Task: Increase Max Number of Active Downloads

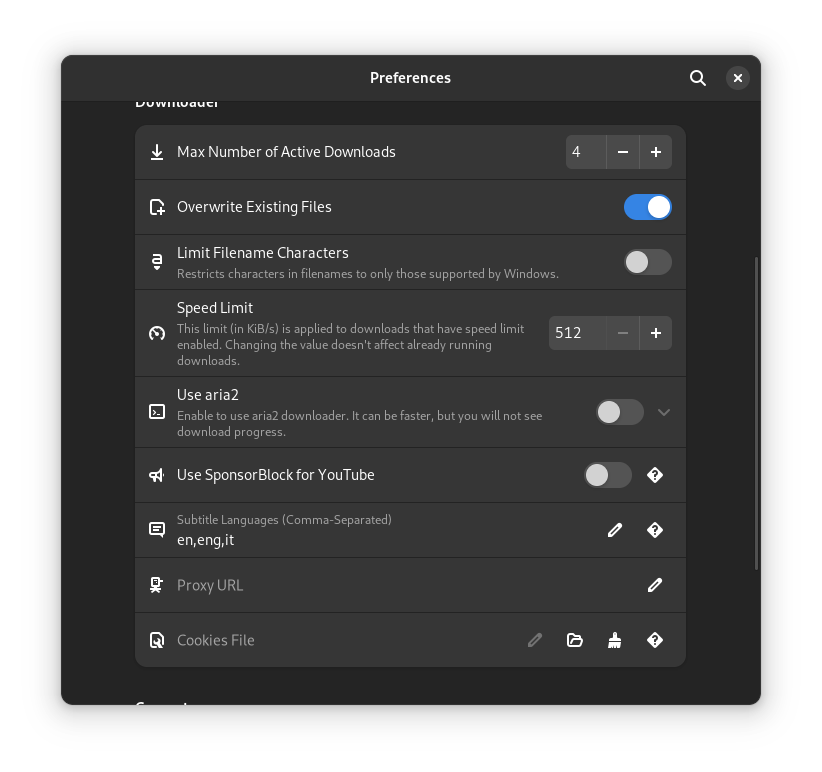Action: click(x=656, y=152)
